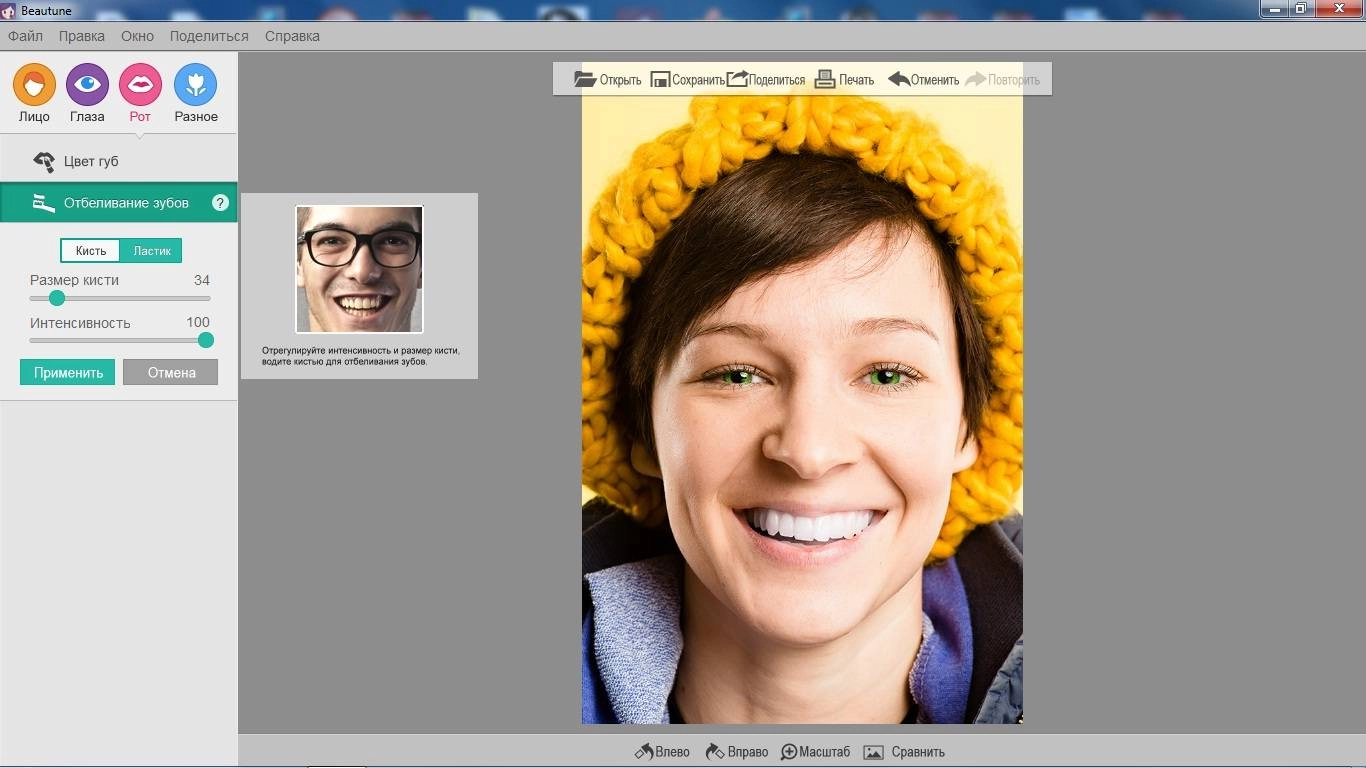
Task: Select the Глаза (Eyes) category icon
Action: click(87, 85)
